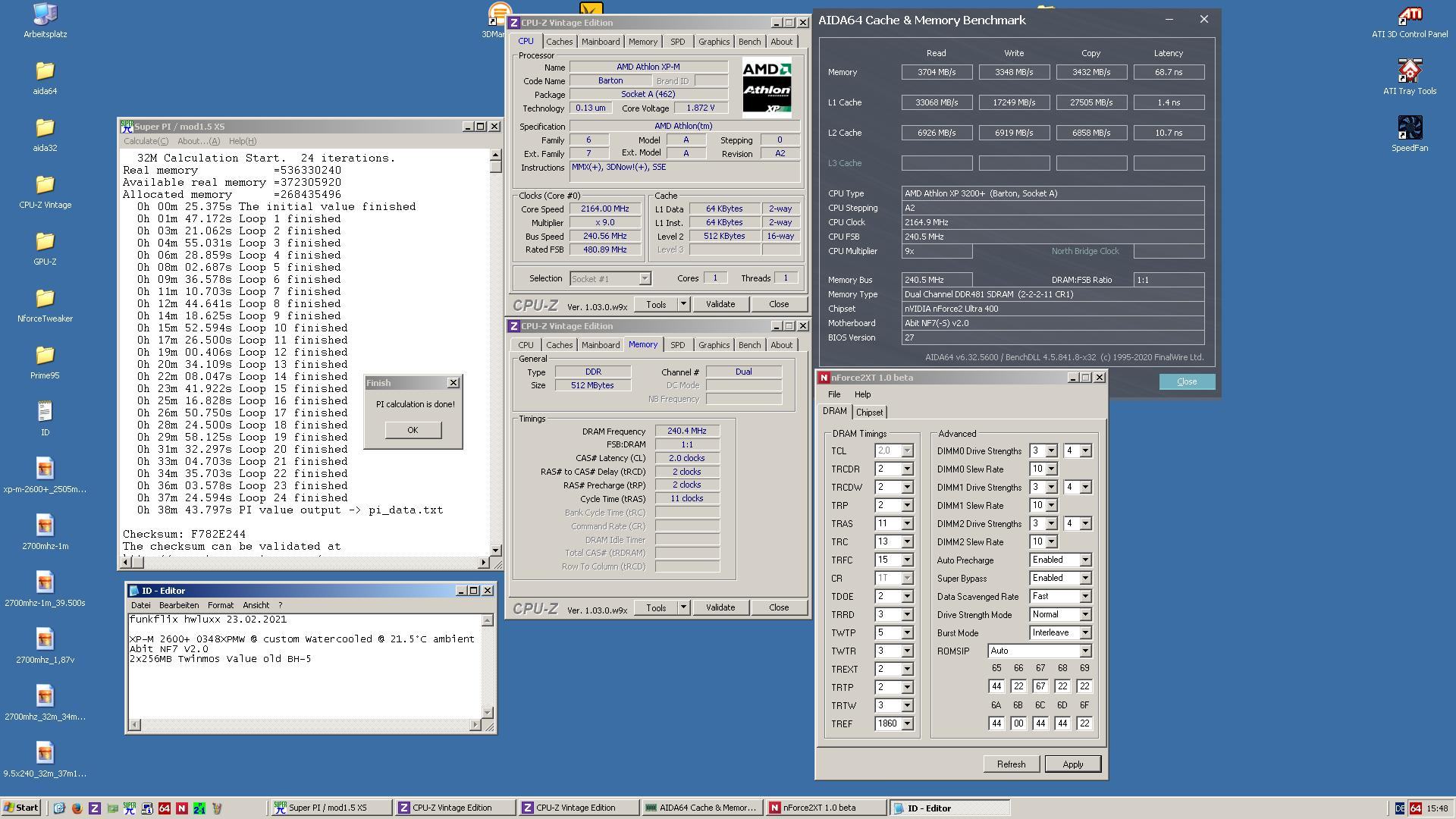Click Apply in nForce2XT
The width and height of the screenshot is (1456, 819).
tap(1072, 764)
